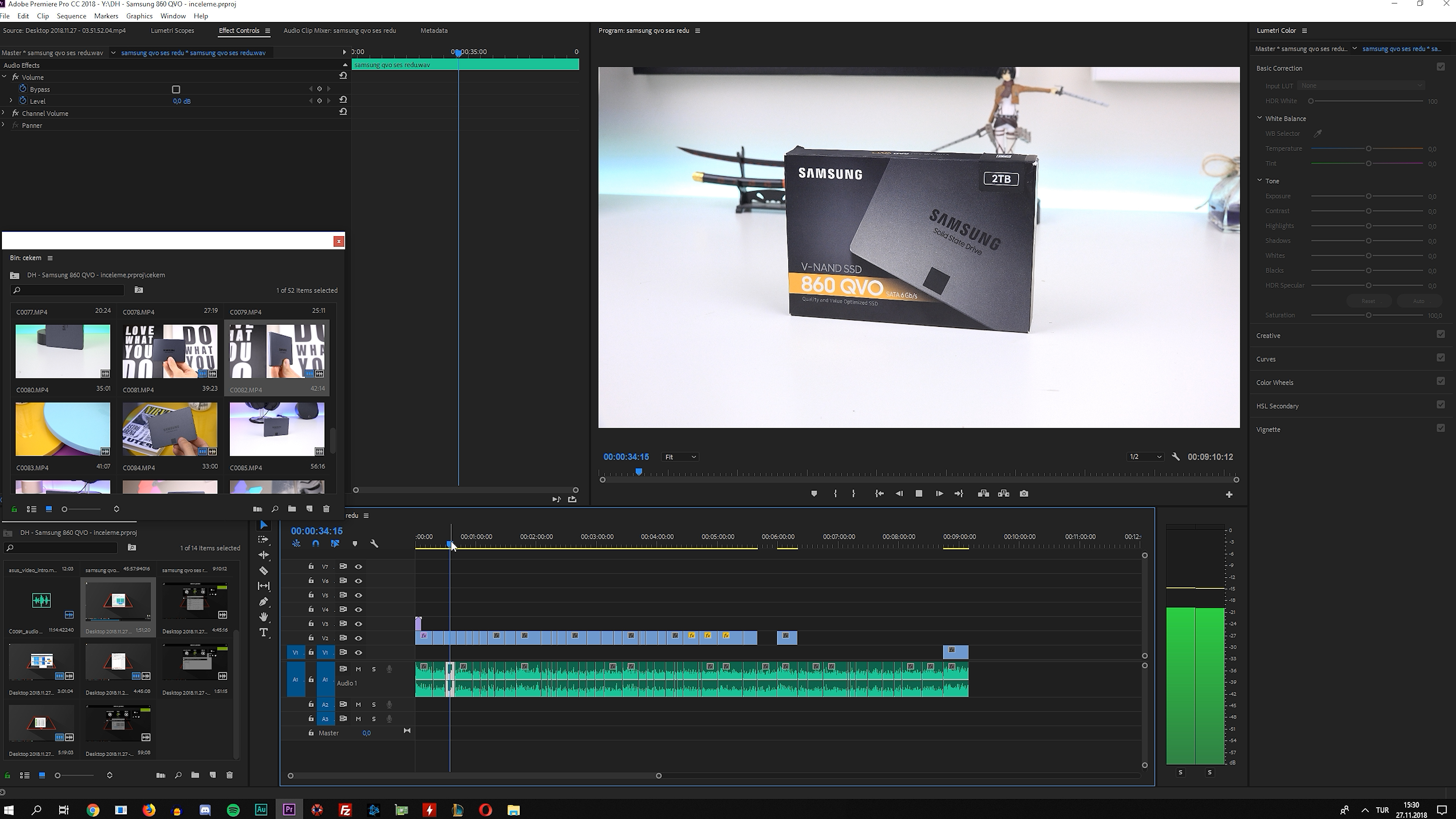Create new bin in cekem panel
The height and width of the screenshot is (819, 1456).
[x=292, y=509]
